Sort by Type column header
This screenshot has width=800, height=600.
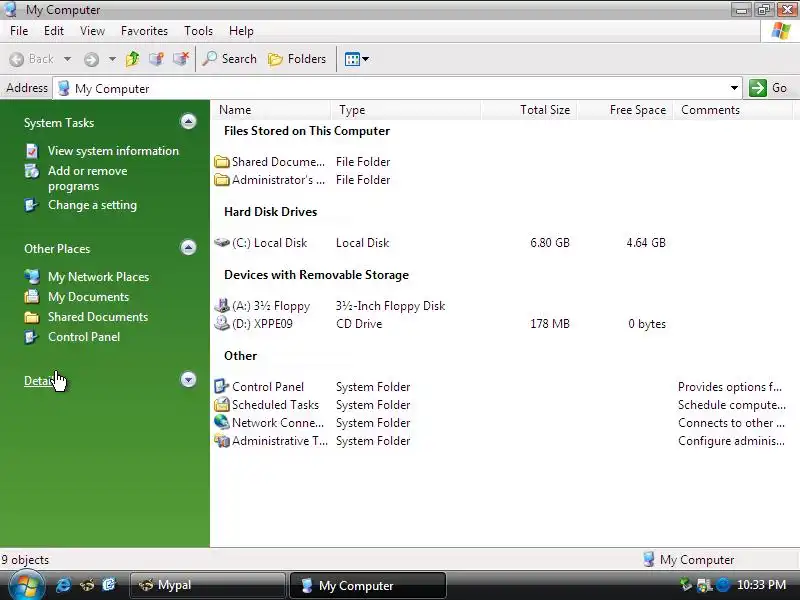tap(406, 110)
